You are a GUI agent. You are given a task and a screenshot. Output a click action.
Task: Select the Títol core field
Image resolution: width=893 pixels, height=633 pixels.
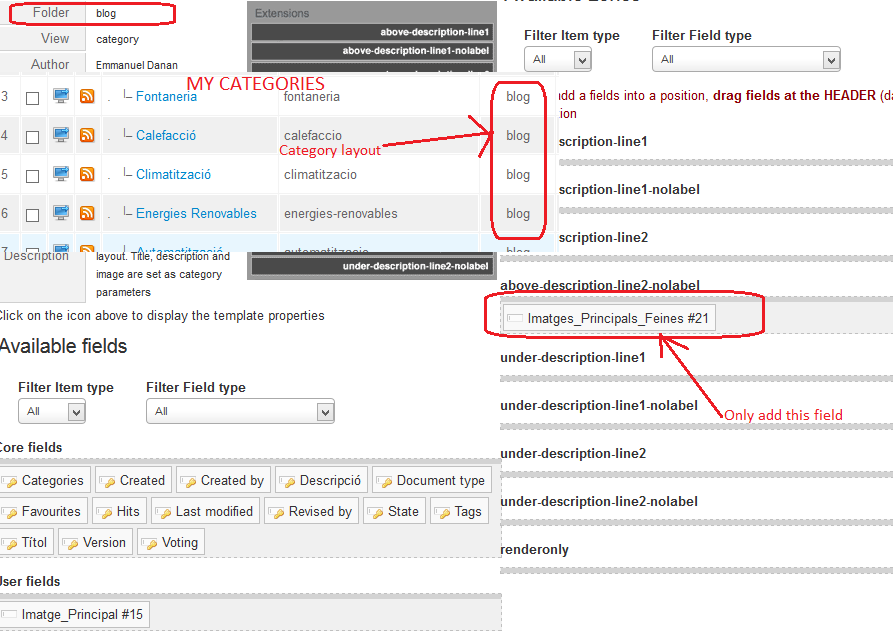[27, 542]
